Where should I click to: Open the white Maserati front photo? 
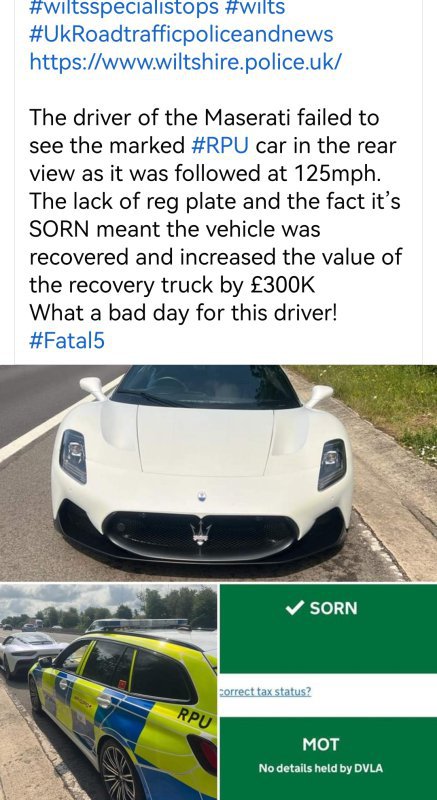tap(218, 473)
